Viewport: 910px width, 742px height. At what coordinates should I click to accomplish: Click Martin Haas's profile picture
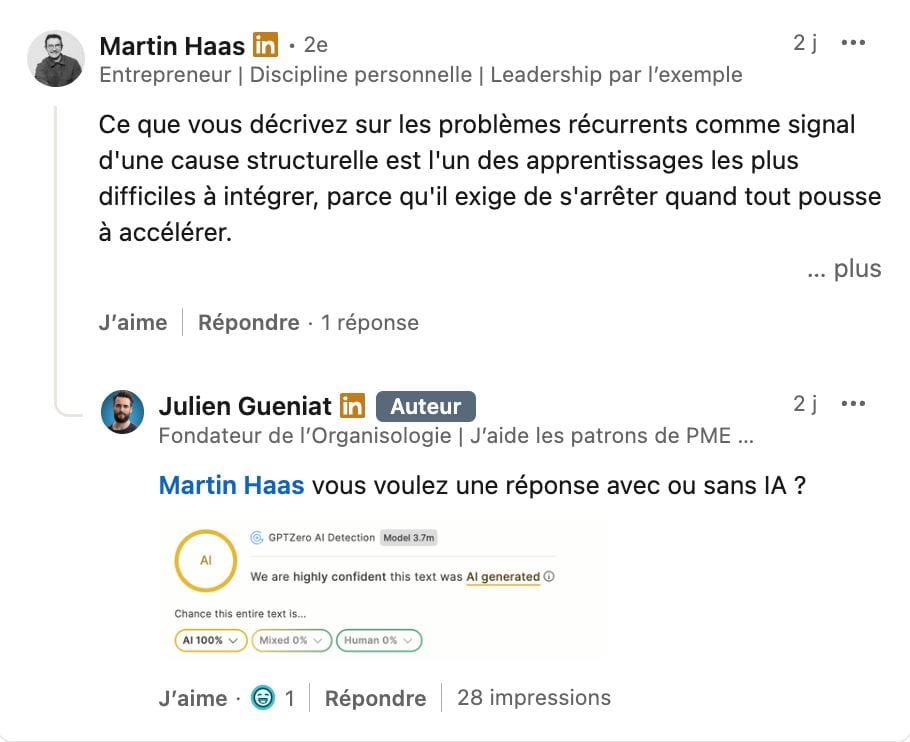56,58
